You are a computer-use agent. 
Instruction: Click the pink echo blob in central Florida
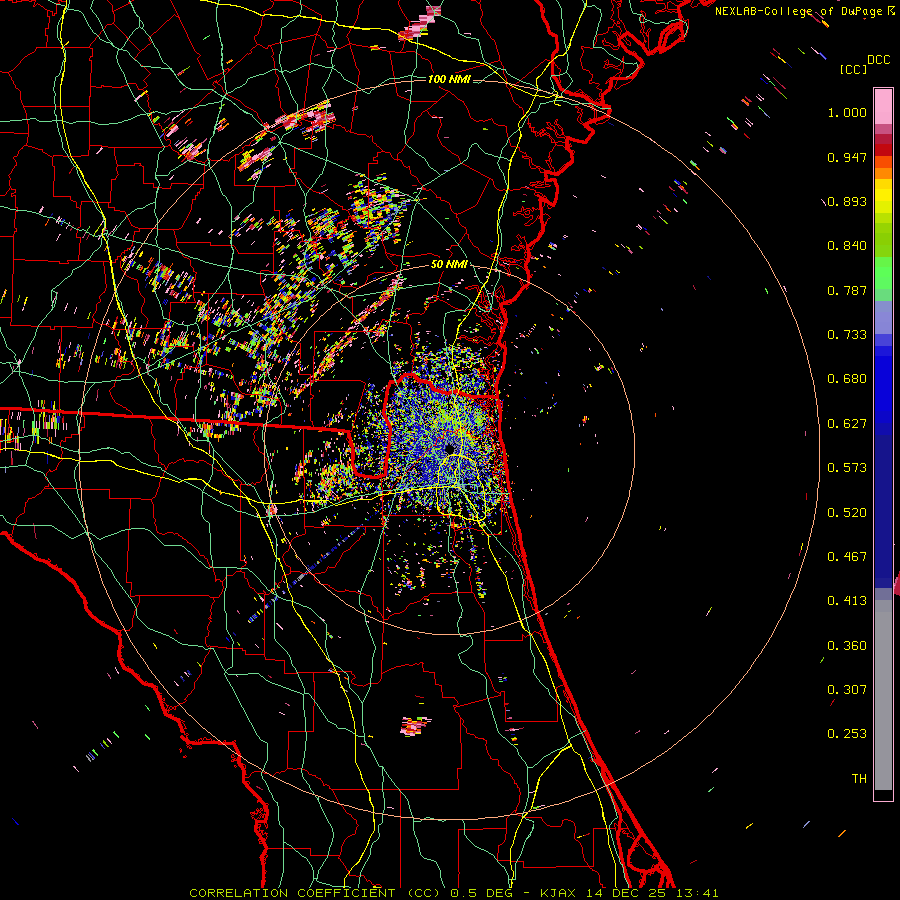tap(416, 726)
